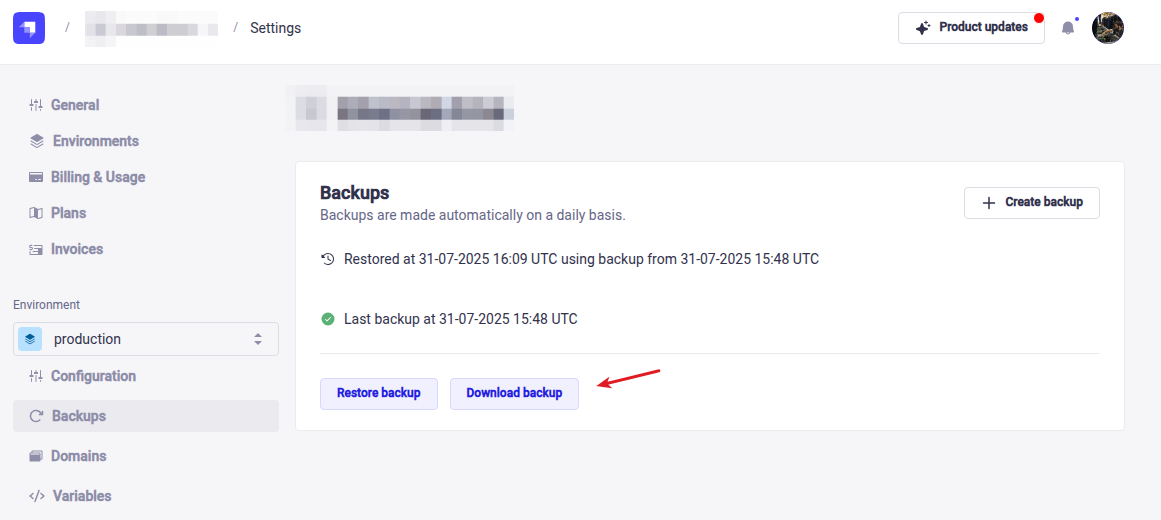
Task: Click the Create backup button
Action: click(x=1031, y=202)
